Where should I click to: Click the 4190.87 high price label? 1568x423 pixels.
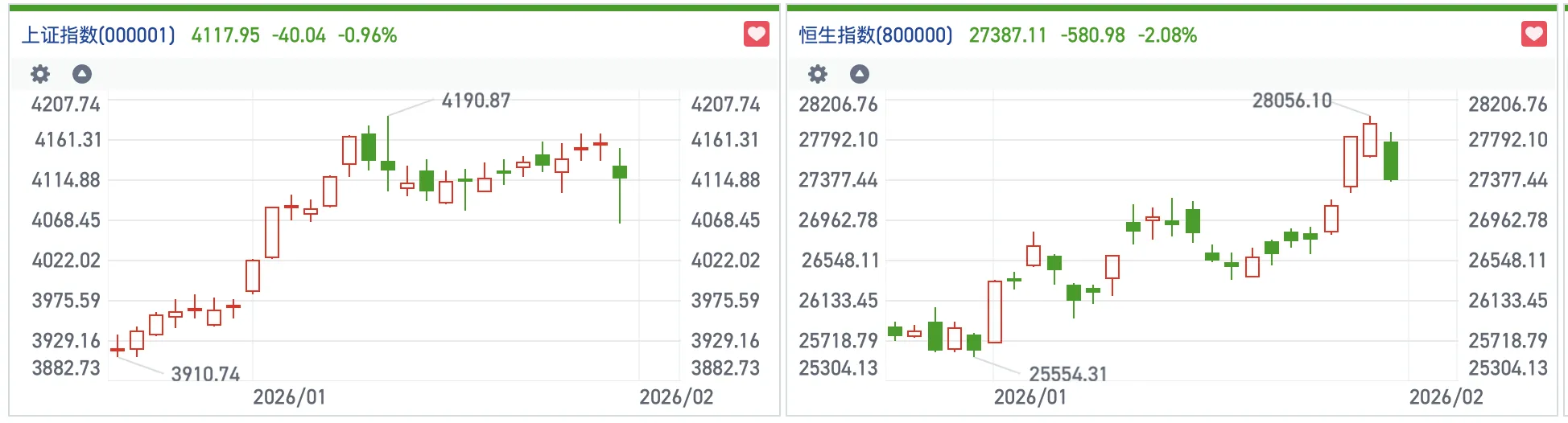pyautogui.click(x=476, y=101)
